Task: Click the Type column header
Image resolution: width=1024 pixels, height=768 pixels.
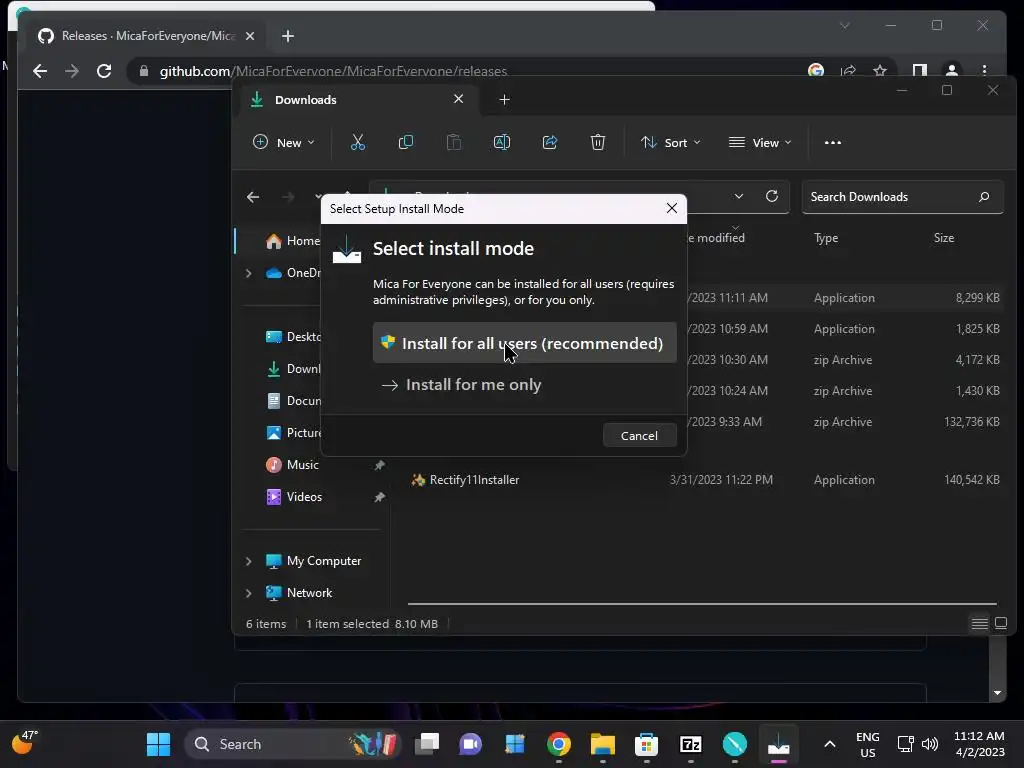Action: click(x=825, y=238)
